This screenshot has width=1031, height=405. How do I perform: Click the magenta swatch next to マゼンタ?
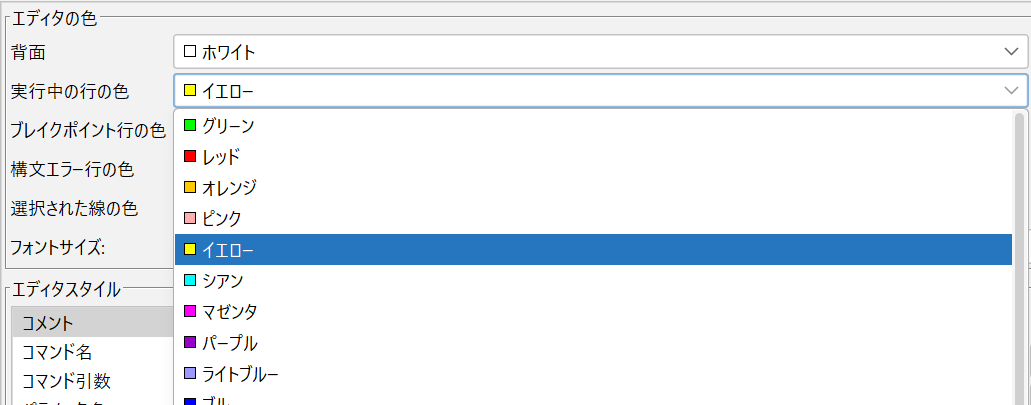coord(190,312)
